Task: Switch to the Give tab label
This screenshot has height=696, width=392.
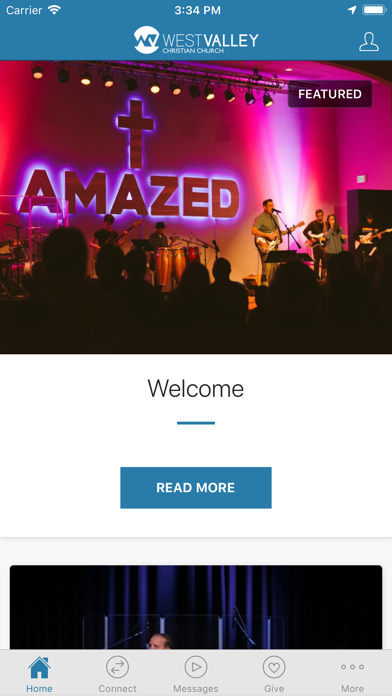Action: tap(274, 688)
